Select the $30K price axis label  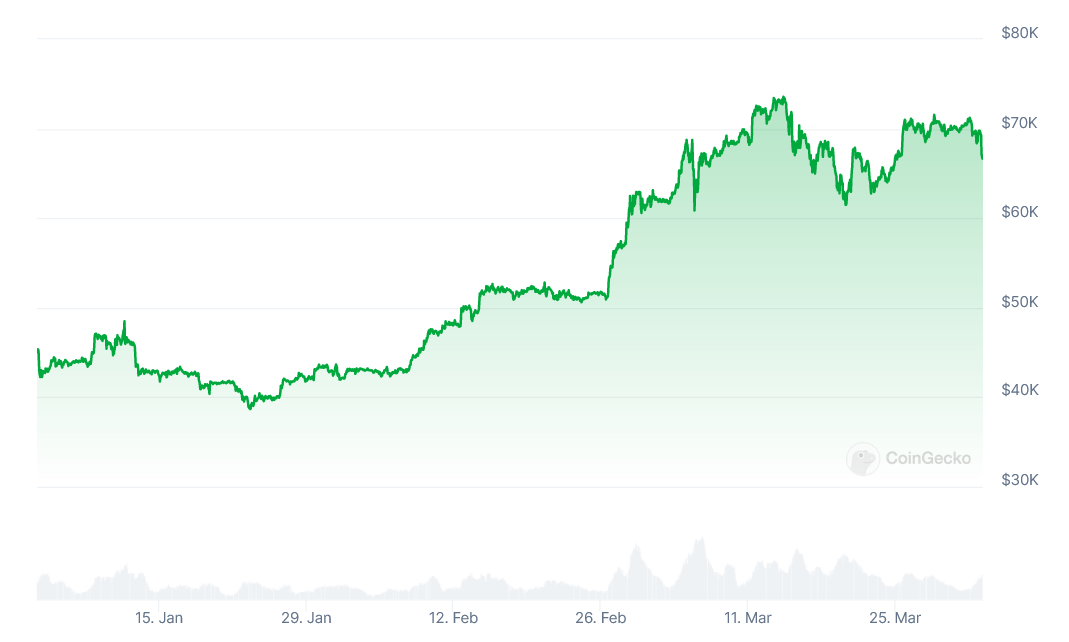tap(1020, 480)
